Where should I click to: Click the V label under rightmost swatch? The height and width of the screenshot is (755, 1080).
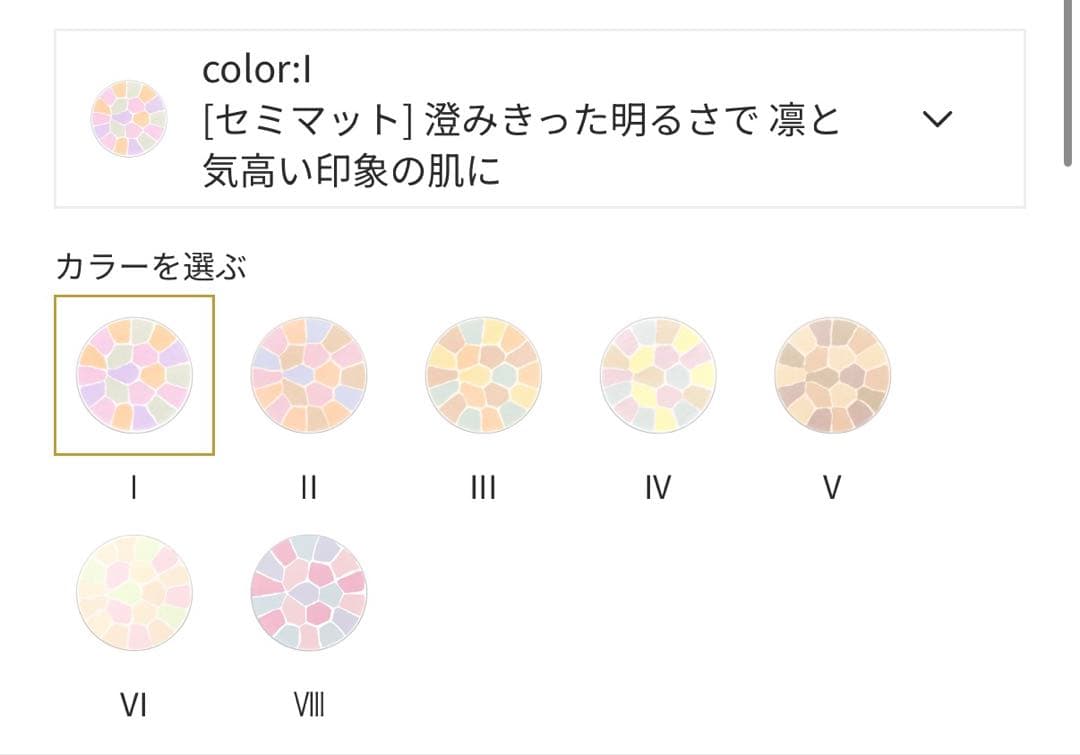[831, 487]
